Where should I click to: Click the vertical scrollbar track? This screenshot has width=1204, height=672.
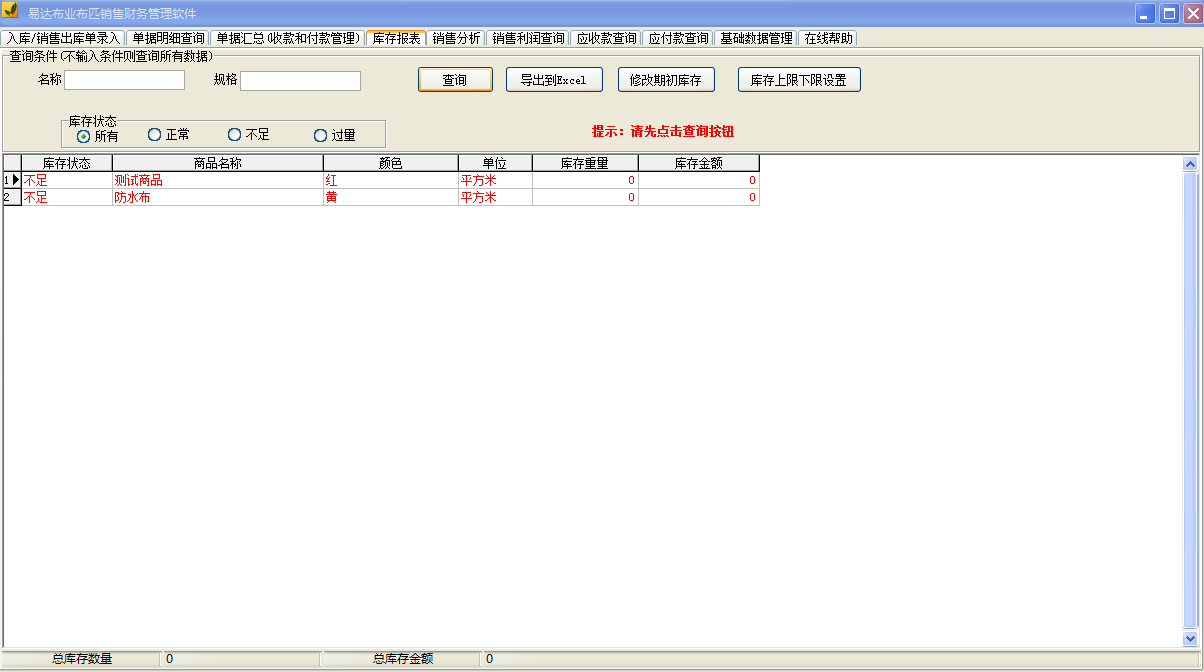(1190, 401)
